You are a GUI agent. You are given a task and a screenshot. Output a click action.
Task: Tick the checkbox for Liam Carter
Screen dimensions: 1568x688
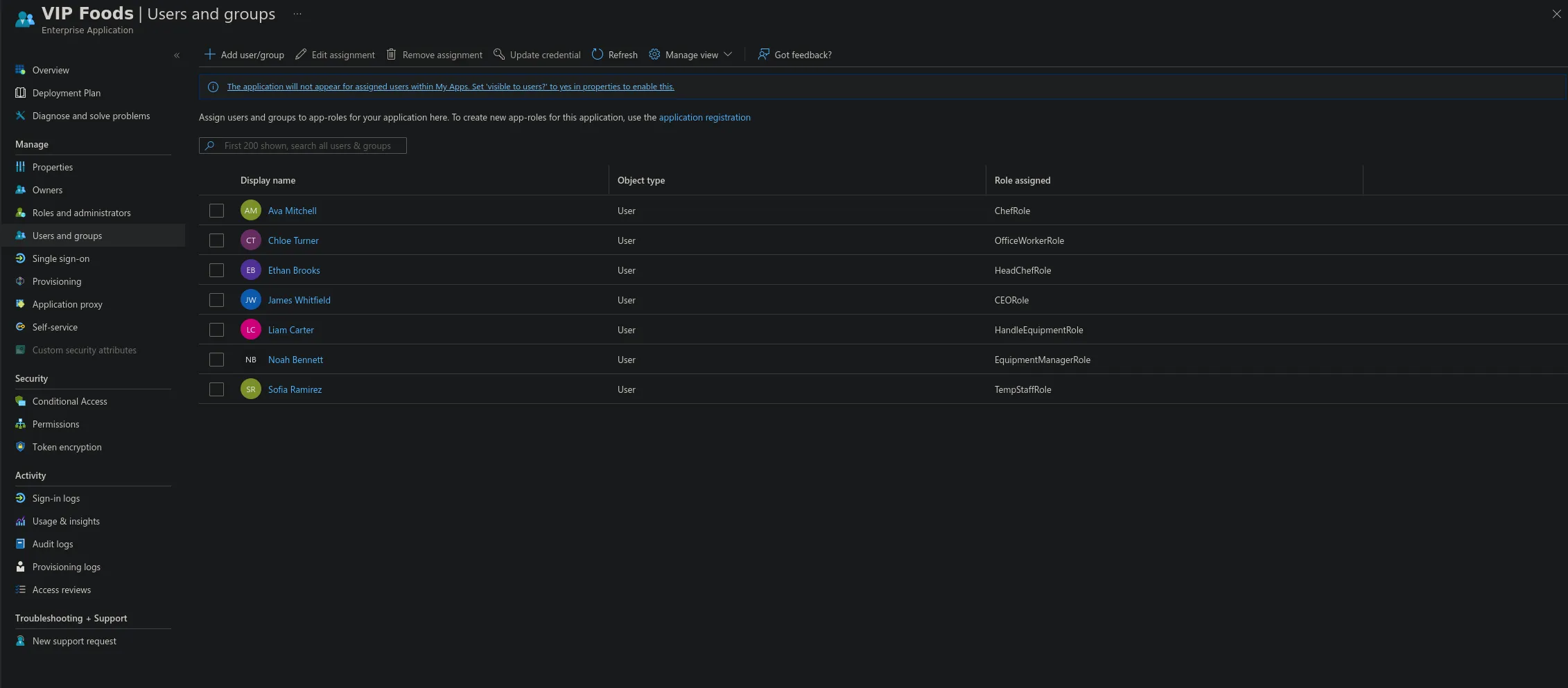pos(217,330)
